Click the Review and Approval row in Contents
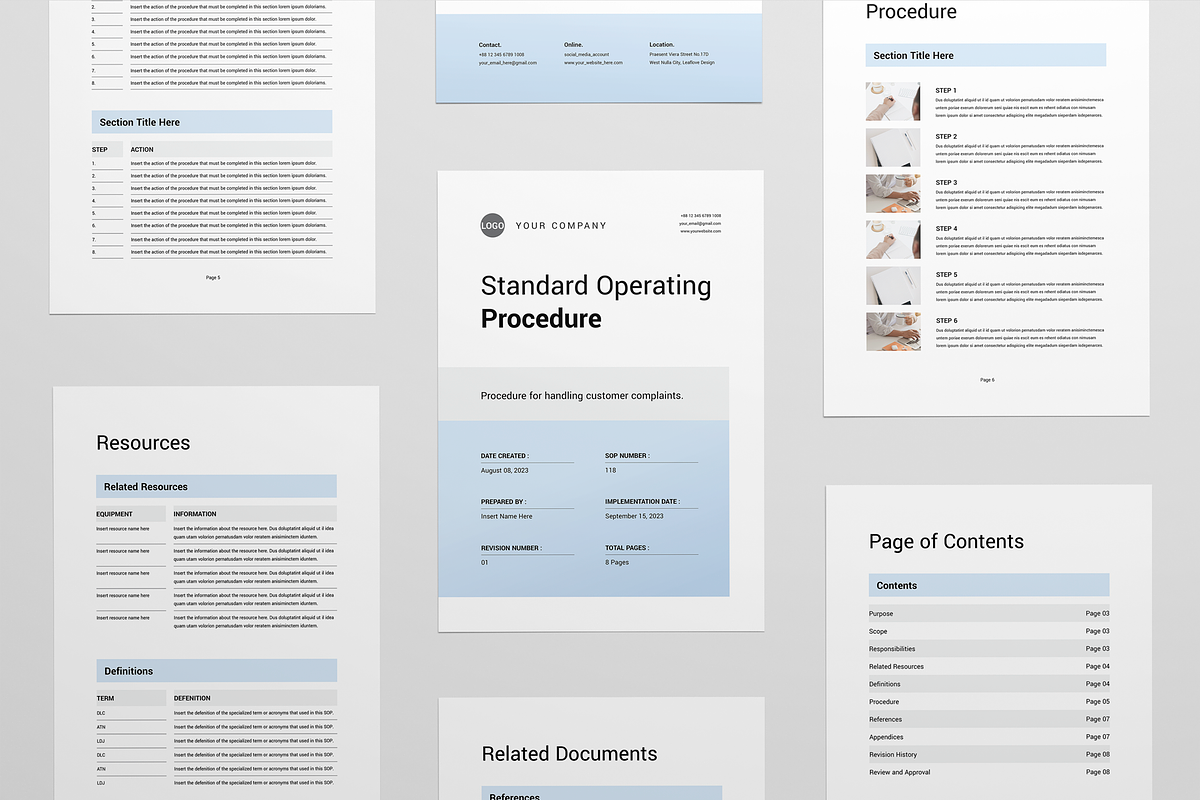Image resolution: width=1200 pixels, height=800 pixels. point(989,773)
